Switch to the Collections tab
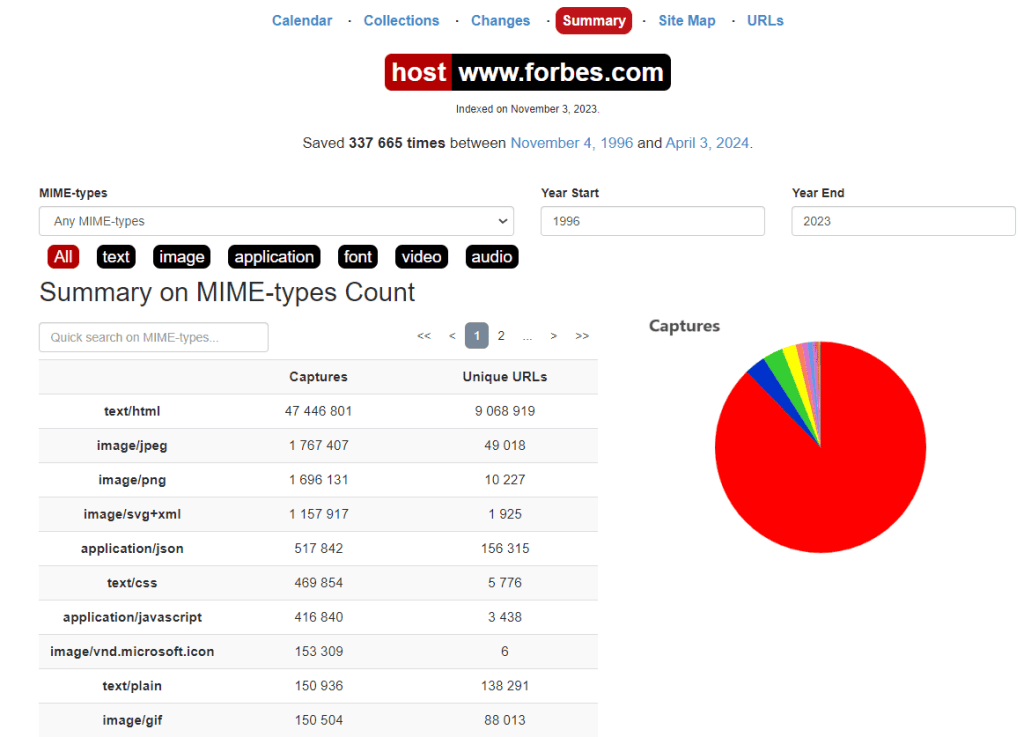 [x=401, y=21]
